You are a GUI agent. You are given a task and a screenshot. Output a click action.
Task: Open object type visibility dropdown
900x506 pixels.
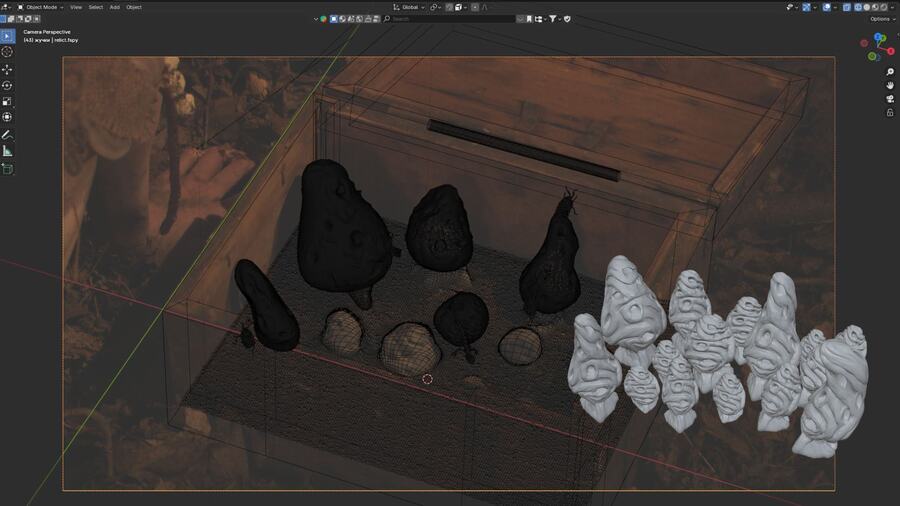pos(792,7)
